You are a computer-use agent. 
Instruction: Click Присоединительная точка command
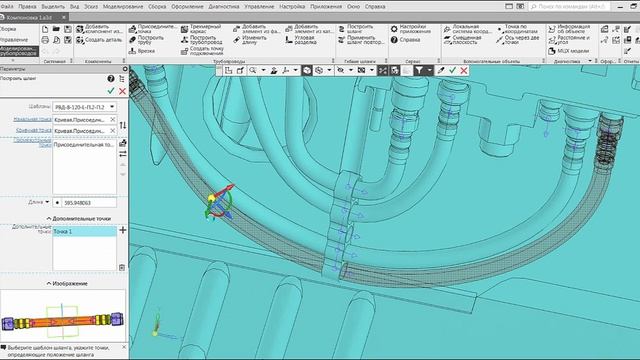pos(152,29)
